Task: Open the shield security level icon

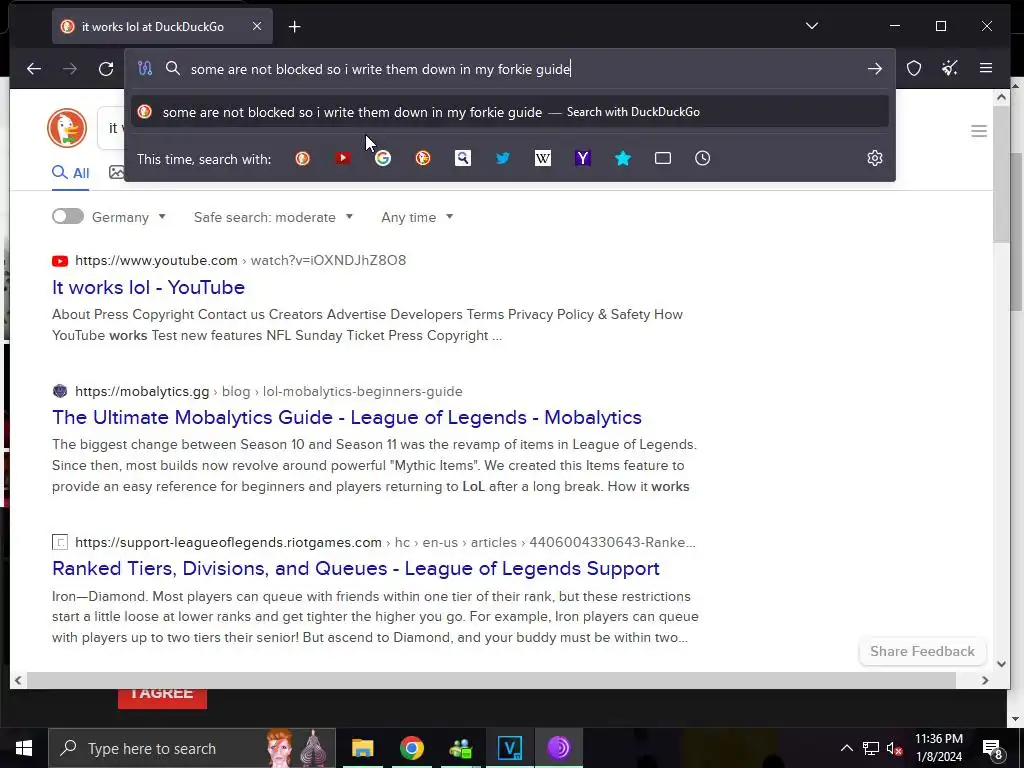Action: (x=914, y=69)
